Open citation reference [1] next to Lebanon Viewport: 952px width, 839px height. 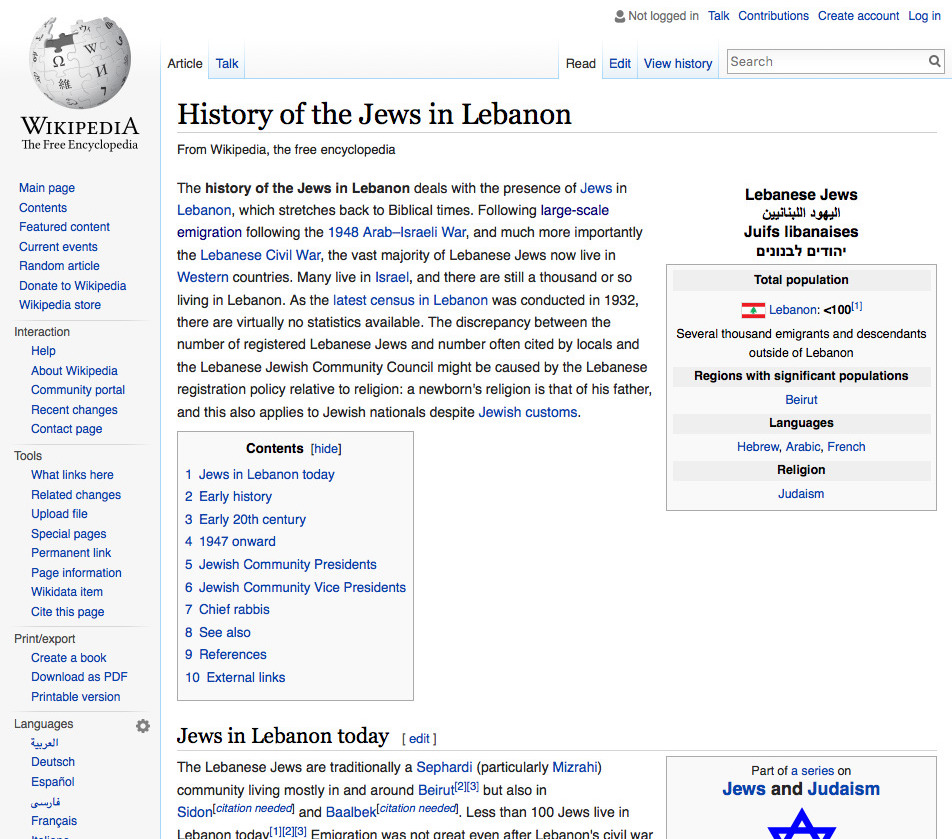pyautogui.click(x=856, y=306)
